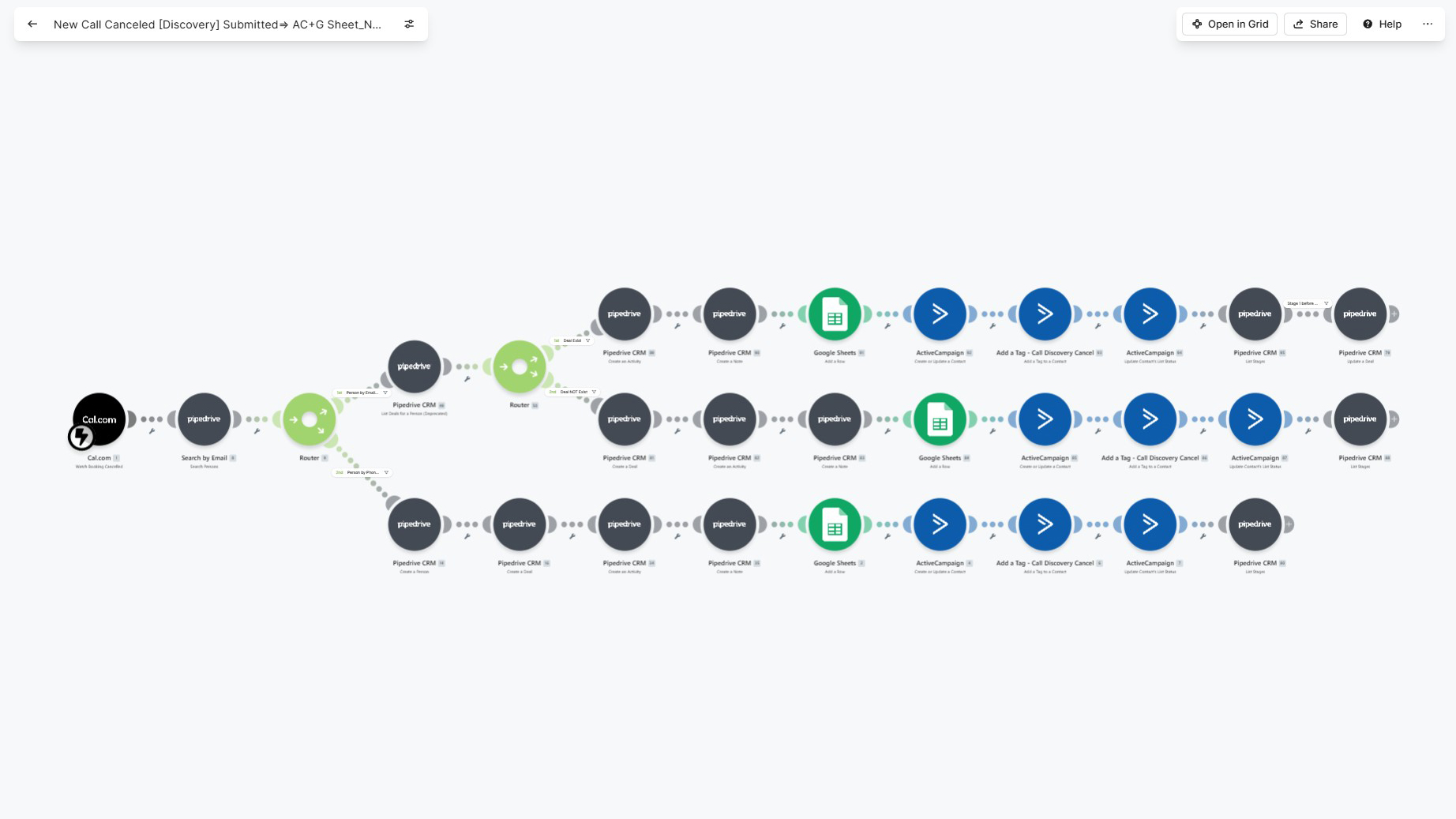
Task: Go back using the left arrow
Action: (32, 24)
